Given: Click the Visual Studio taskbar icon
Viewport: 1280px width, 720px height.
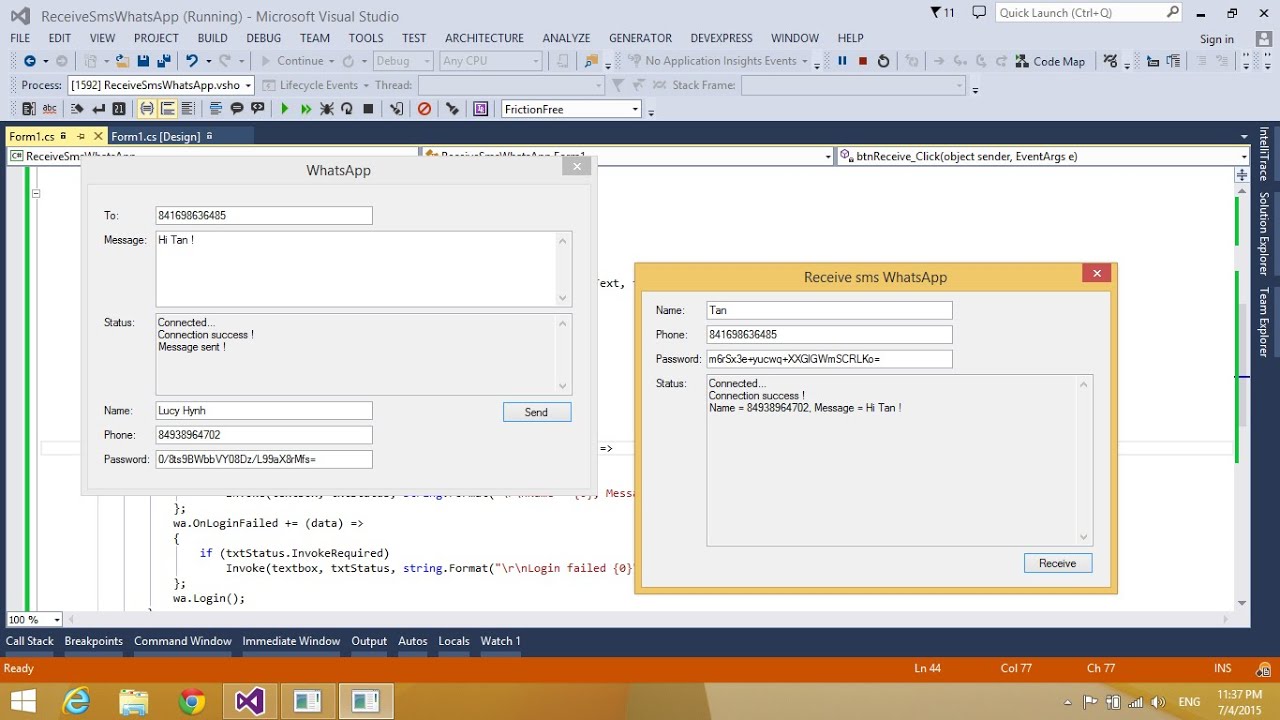Looking at the screenshot, I should click(250, 702).
